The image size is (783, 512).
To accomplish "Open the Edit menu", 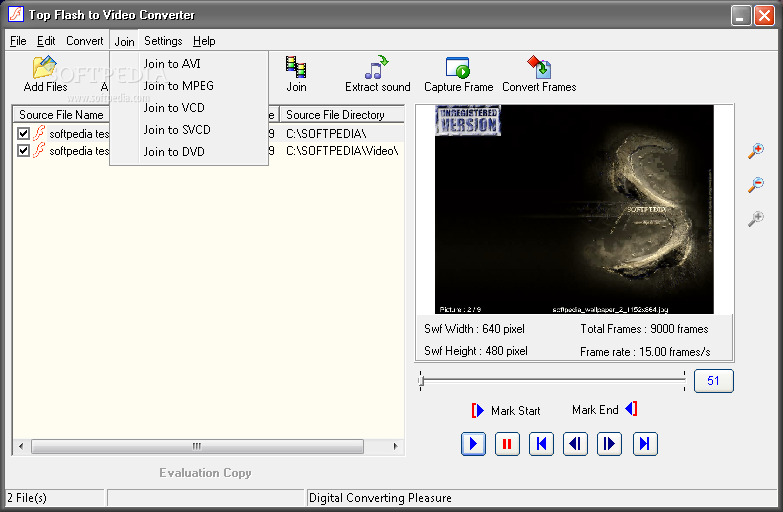I will [x=46, y=41].
